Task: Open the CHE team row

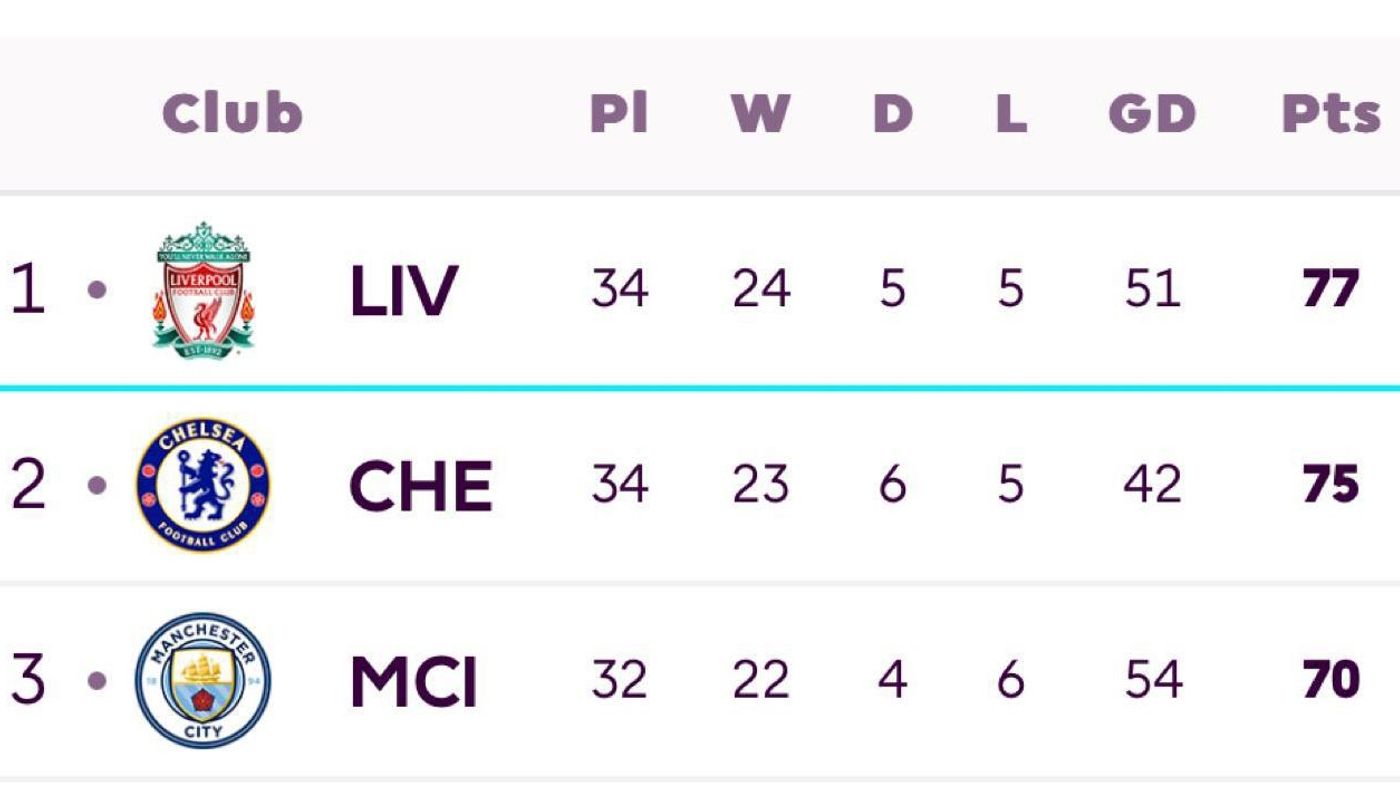Action: 700,485
